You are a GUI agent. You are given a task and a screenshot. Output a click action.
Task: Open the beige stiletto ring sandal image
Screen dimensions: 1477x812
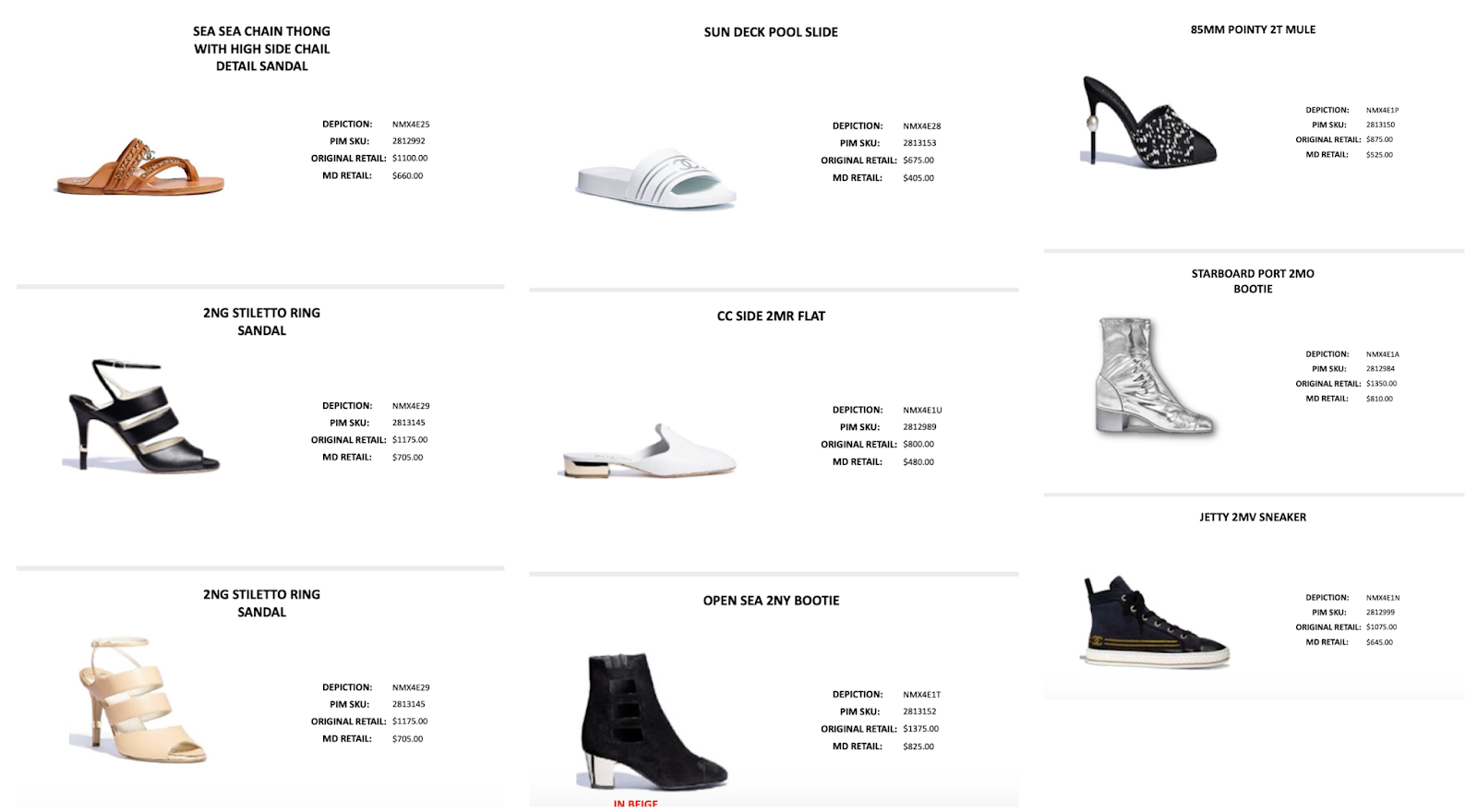pos(140,699)
